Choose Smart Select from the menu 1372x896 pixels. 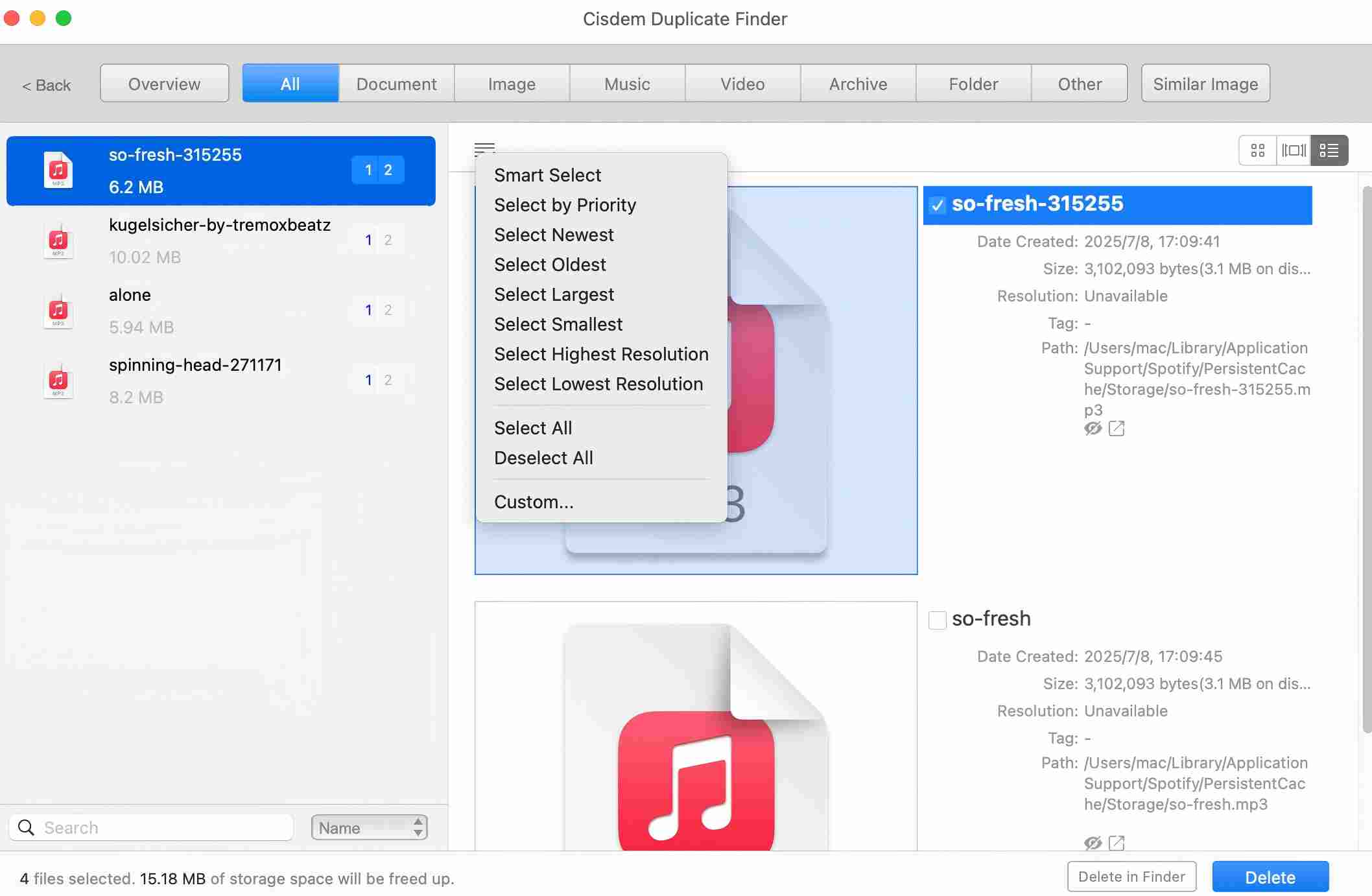tap(547, 174)
